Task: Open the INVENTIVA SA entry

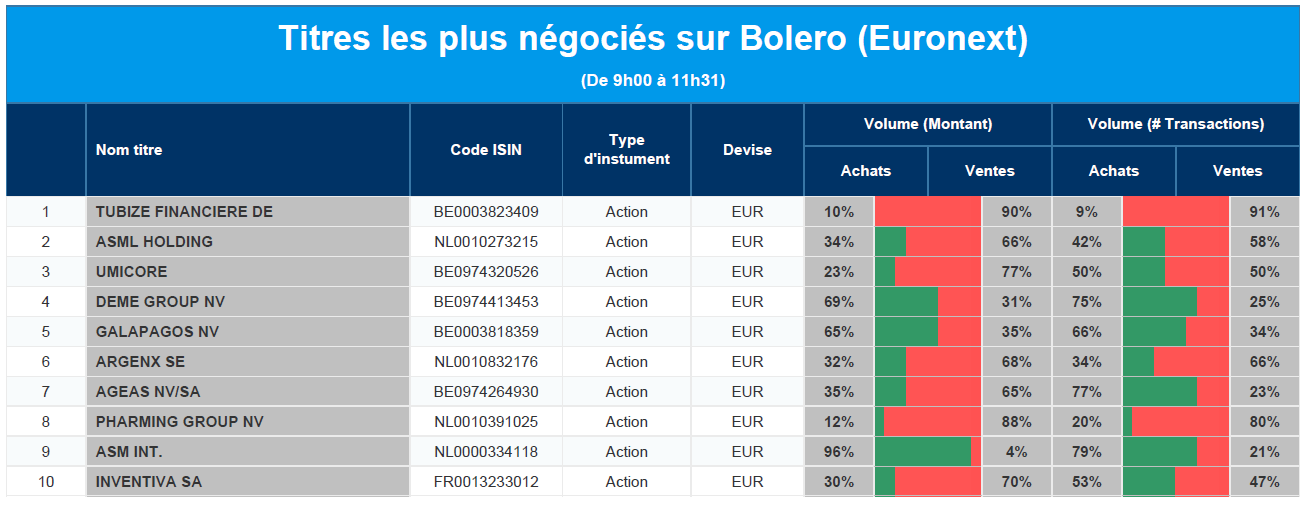Action: click(149, 482)
